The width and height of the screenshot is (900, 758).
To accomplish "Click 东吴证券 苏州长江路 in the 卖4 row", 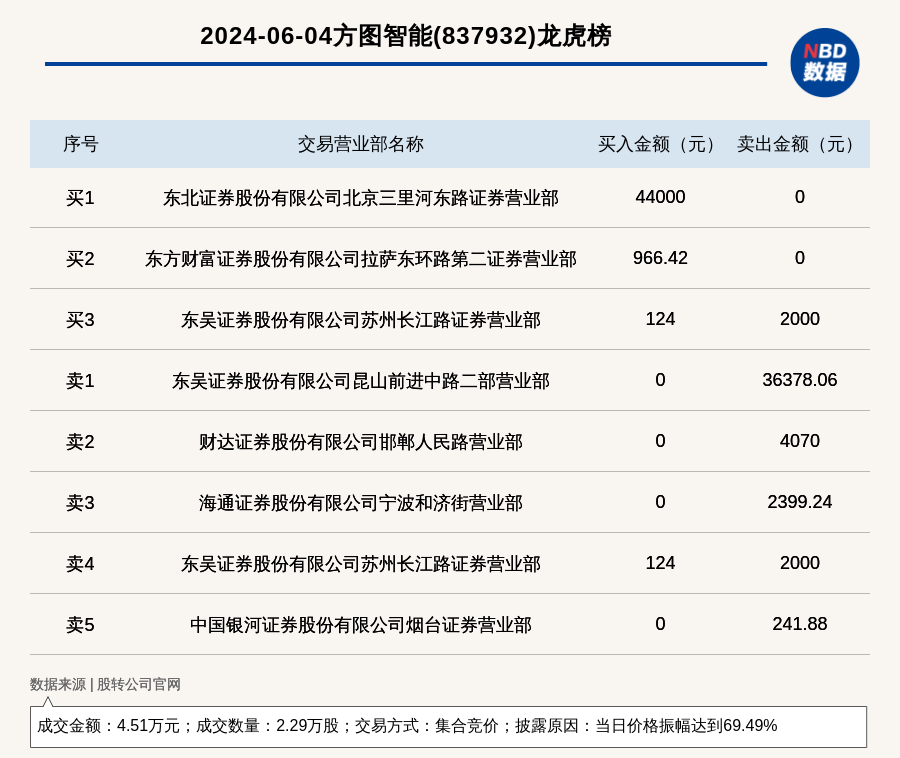I will click(x=360, y=564).
